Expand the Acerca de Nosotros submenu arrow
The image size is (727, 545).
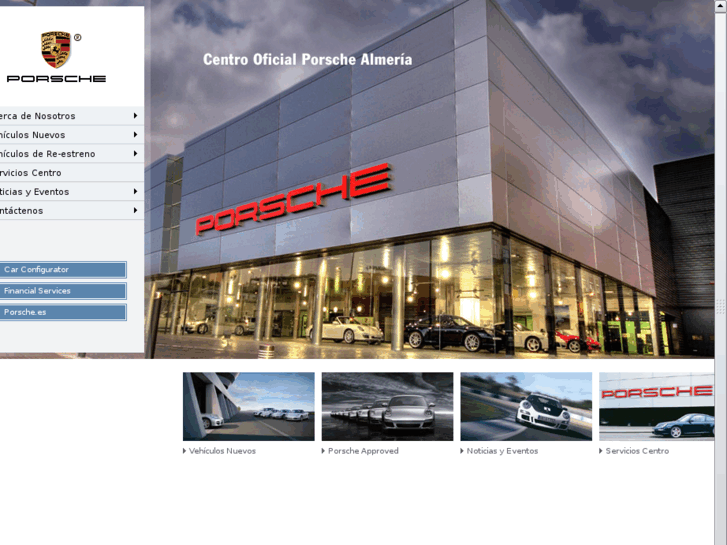click(x=135, y=115)
